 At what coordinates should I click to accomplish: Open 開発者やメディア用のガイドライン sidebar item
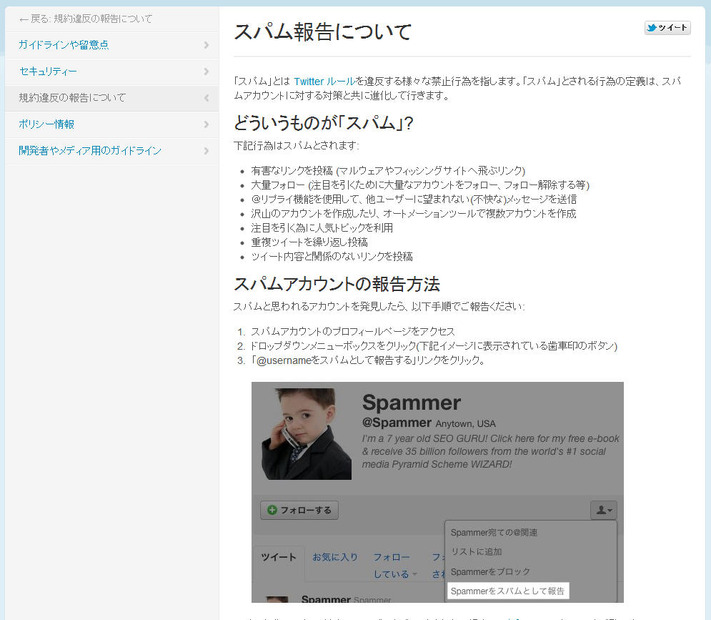[x=112, y=151]
